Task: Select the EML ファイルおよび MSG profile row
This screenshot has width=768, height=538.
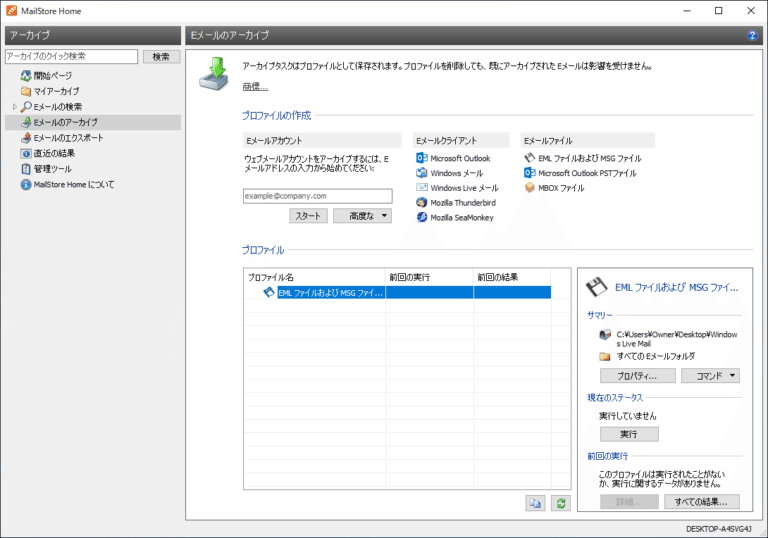Action: tap(398, 293)
